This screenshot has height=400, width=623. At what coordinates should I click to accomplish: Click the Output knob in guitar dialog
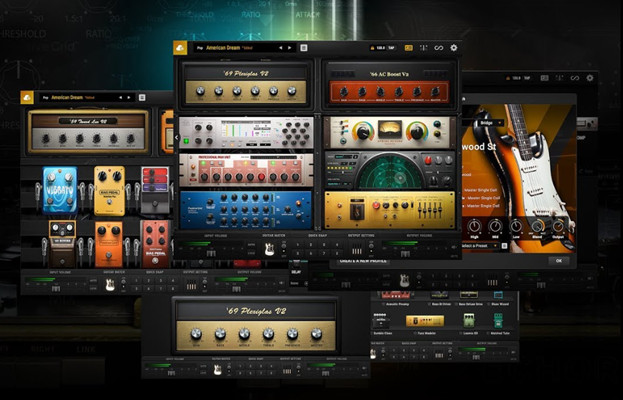coord(557,226)
